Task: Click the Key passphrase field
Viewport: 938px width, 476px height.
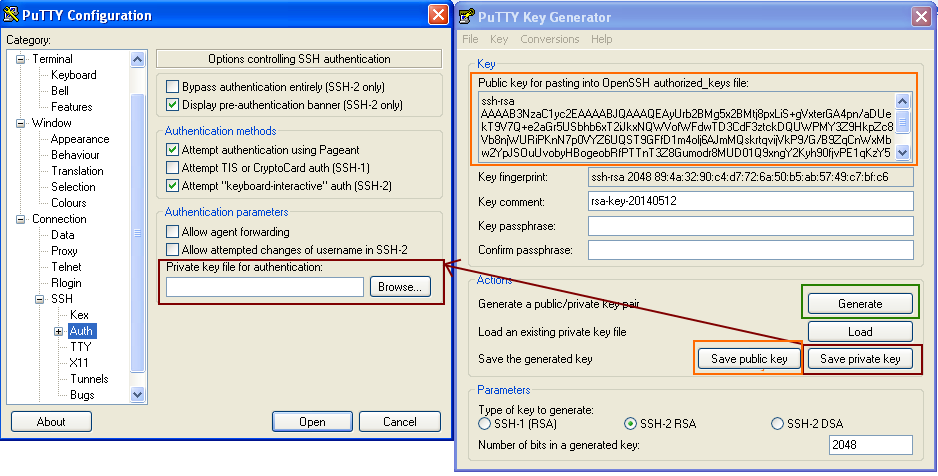Action: coord(751,226)
